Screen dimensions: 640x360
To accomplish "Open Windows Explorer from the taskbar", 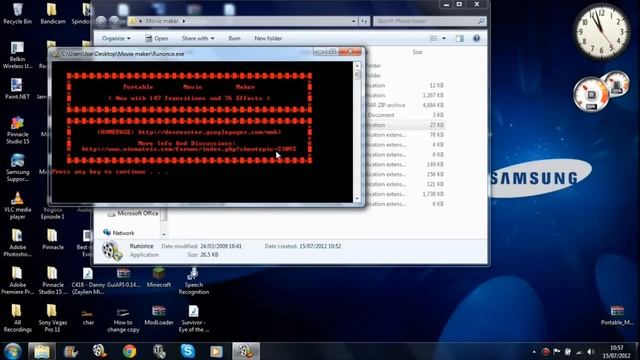I will coord(42,351).
